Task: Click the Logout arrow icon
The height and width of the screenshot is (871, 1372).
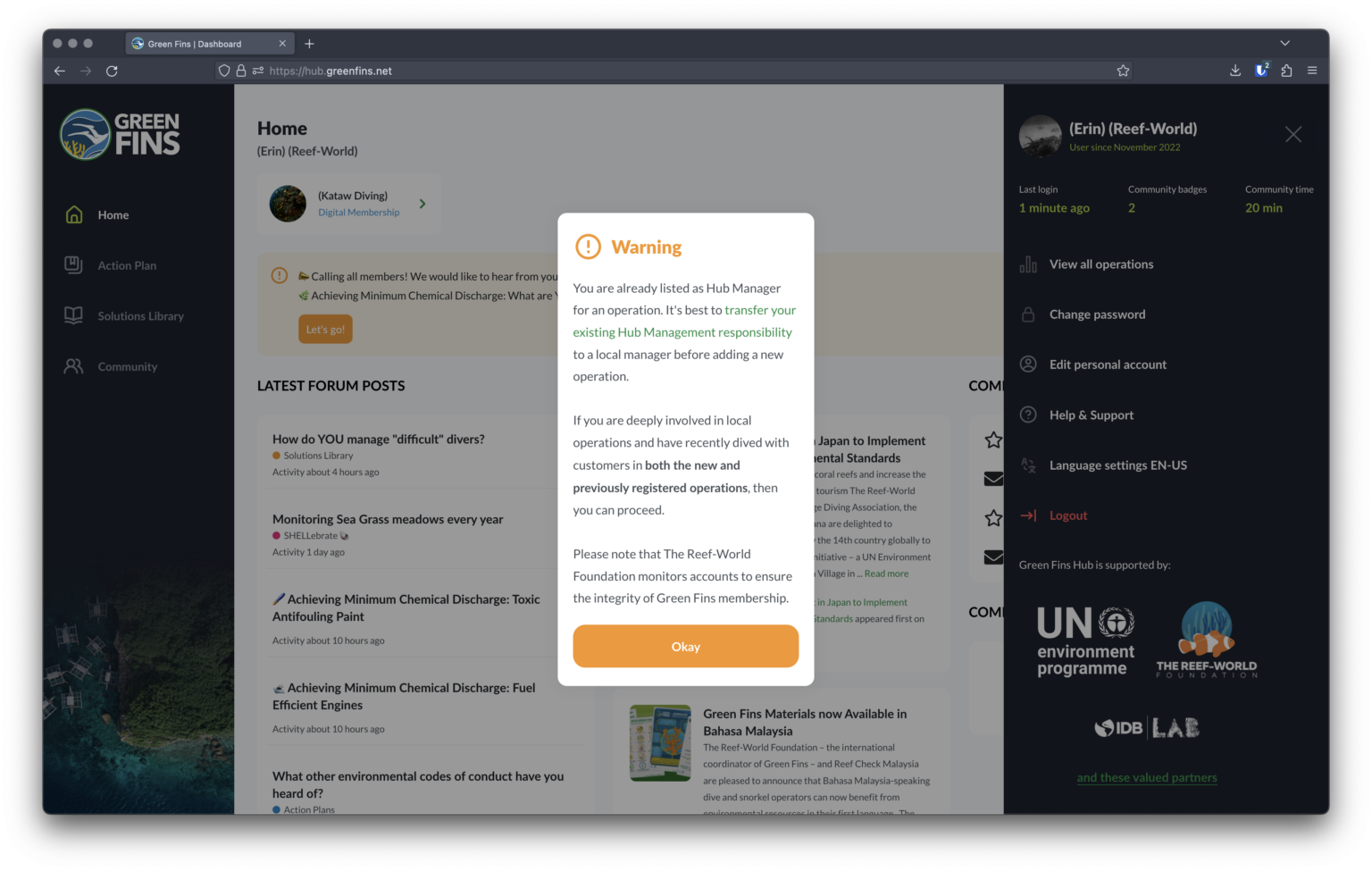Action: coord(1028,515)
